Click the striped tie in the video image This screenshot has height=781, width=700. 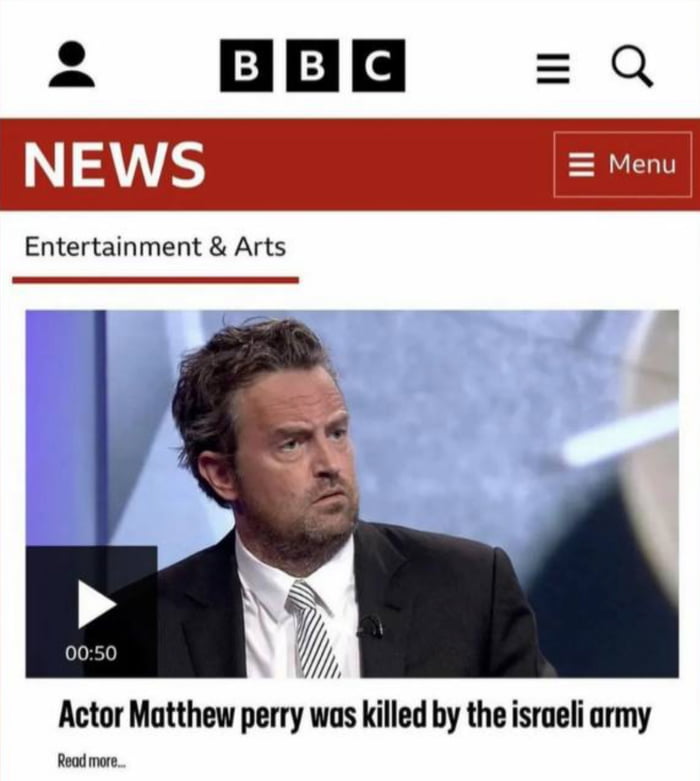click(x=314, y=630)
